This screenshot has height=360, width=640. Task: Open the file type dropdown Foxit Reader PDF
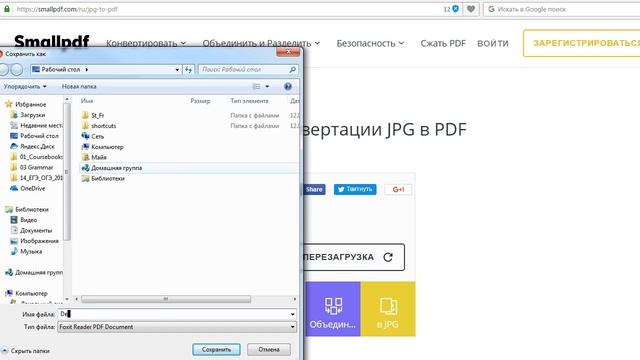[177, 327]
